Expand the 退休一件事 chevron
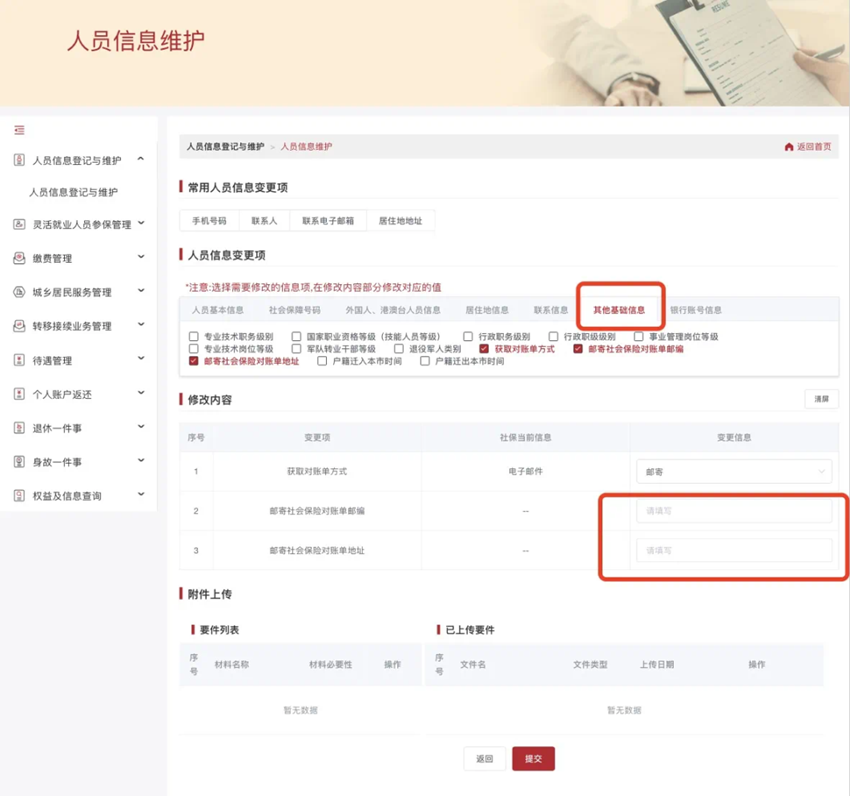This screenshot has height=796, width=850. 141,427
